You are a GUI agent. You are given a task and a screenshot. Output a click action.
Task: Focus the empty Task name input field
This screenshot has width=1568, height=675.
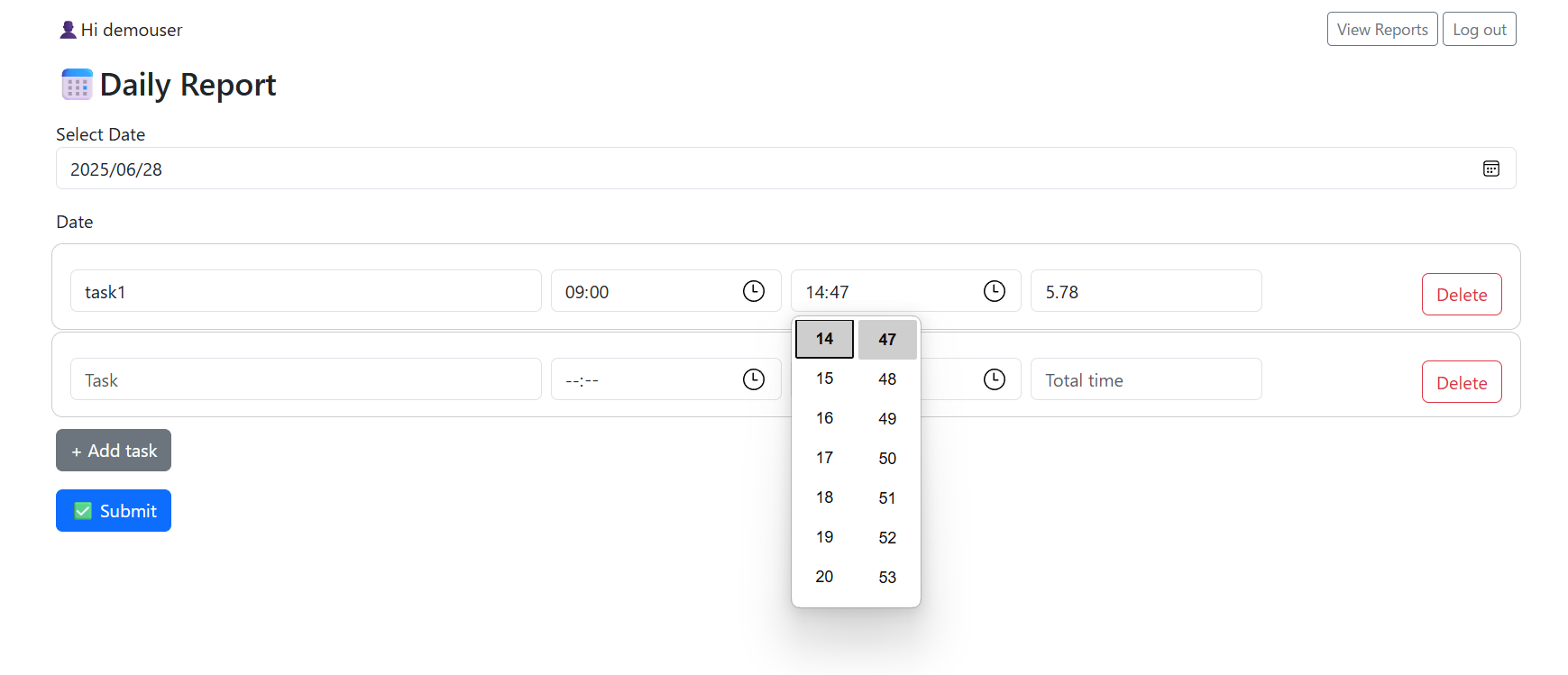click(306, 379)
